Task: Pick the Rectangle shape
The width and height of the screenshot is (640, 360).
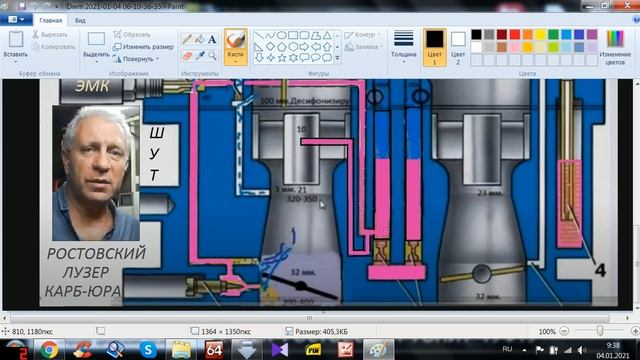Action: (x=293, y=36)
